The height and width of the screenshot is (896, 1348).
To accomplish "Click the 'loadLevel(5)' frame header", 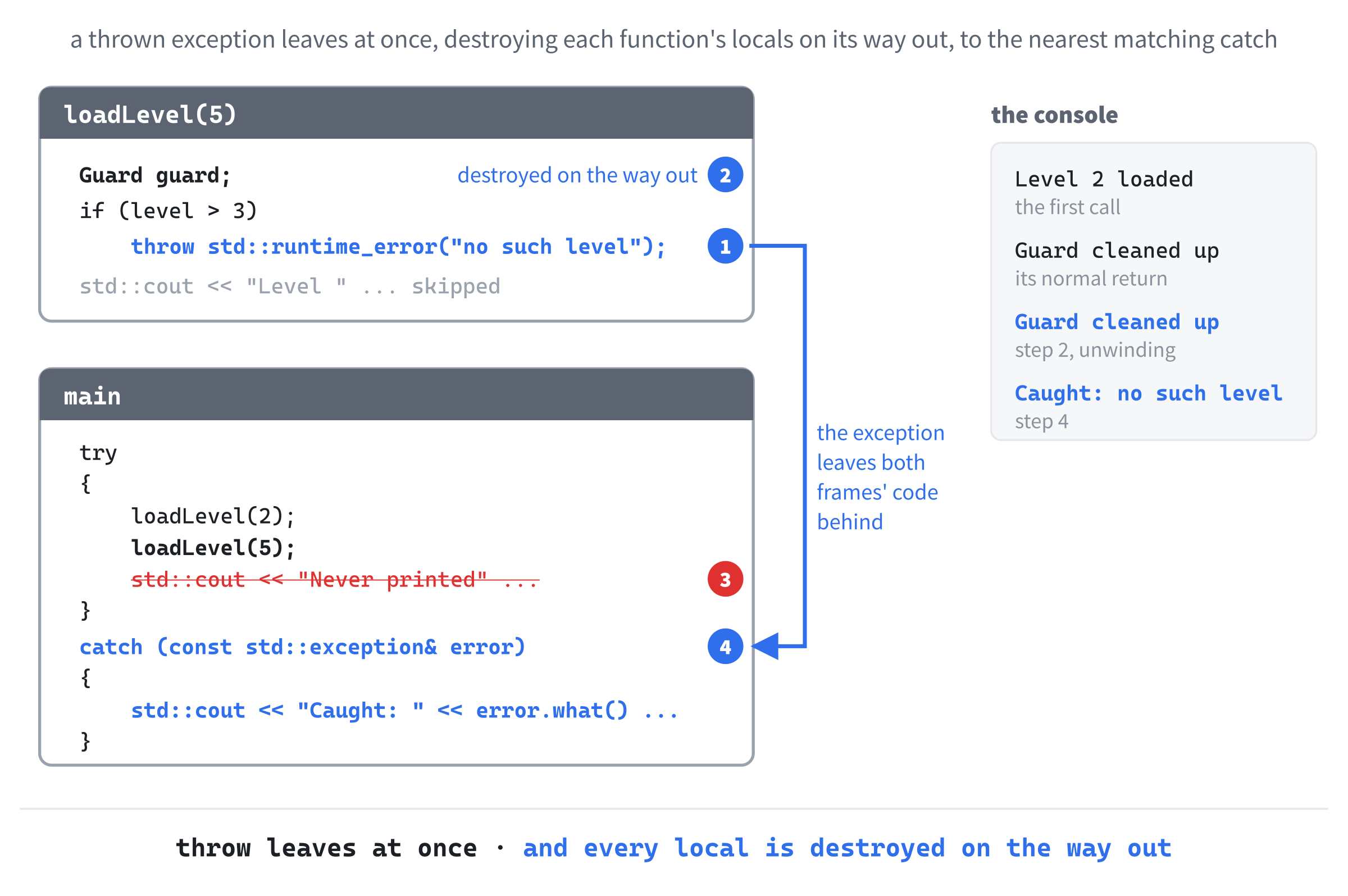I will pyautogui.click(x=396, y=113).
